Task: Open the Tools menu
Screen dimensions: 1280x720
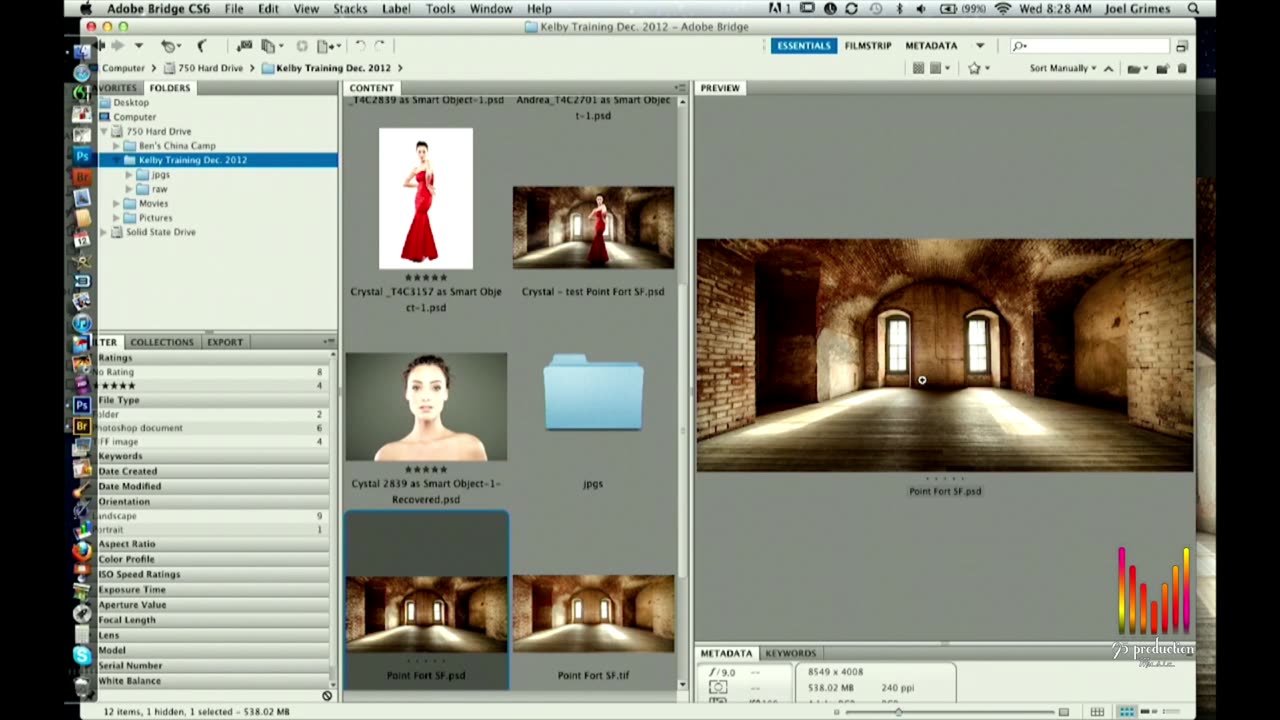Action: click(440, 9)
